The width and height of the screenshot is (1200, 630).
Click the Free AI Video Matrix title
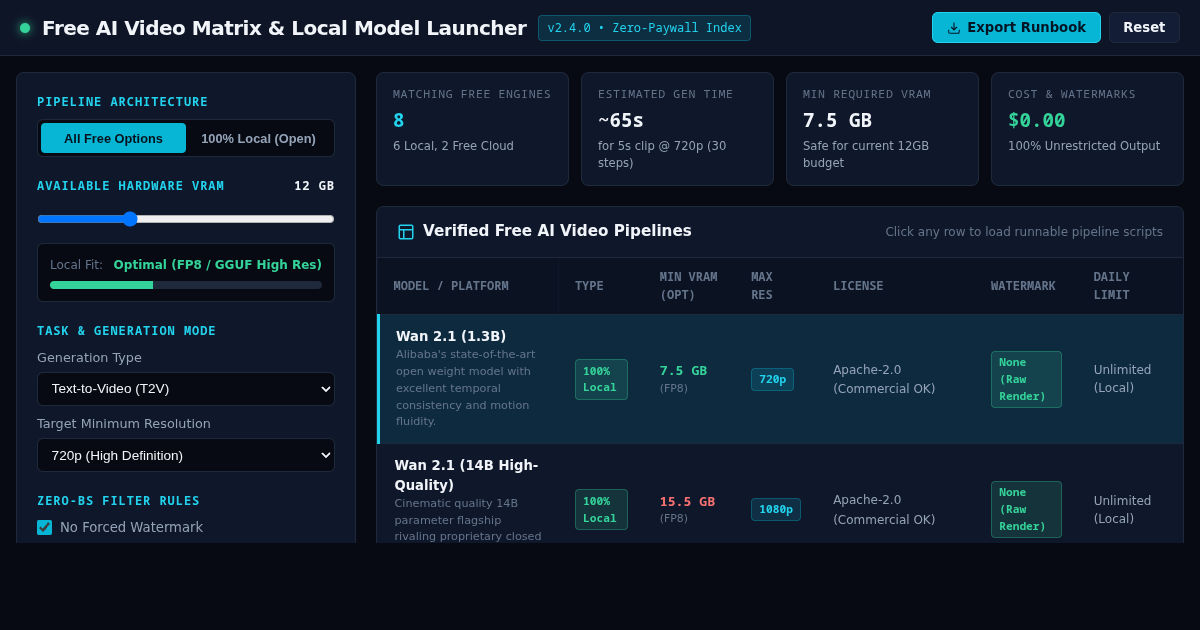pyautogui.click(x=284, y=28)
